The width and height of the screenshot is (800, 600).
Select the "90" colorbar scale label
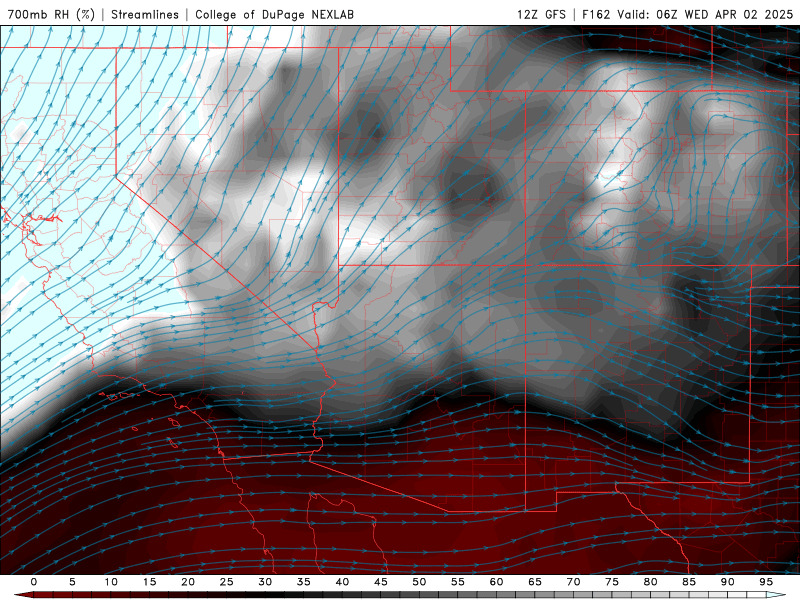727,582
